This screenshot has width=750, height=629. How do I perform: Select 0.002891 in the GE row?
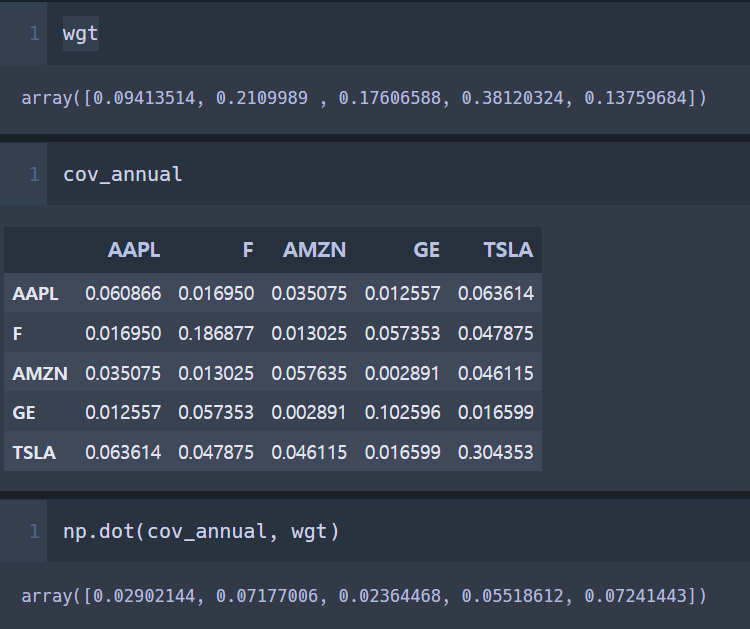309,412
